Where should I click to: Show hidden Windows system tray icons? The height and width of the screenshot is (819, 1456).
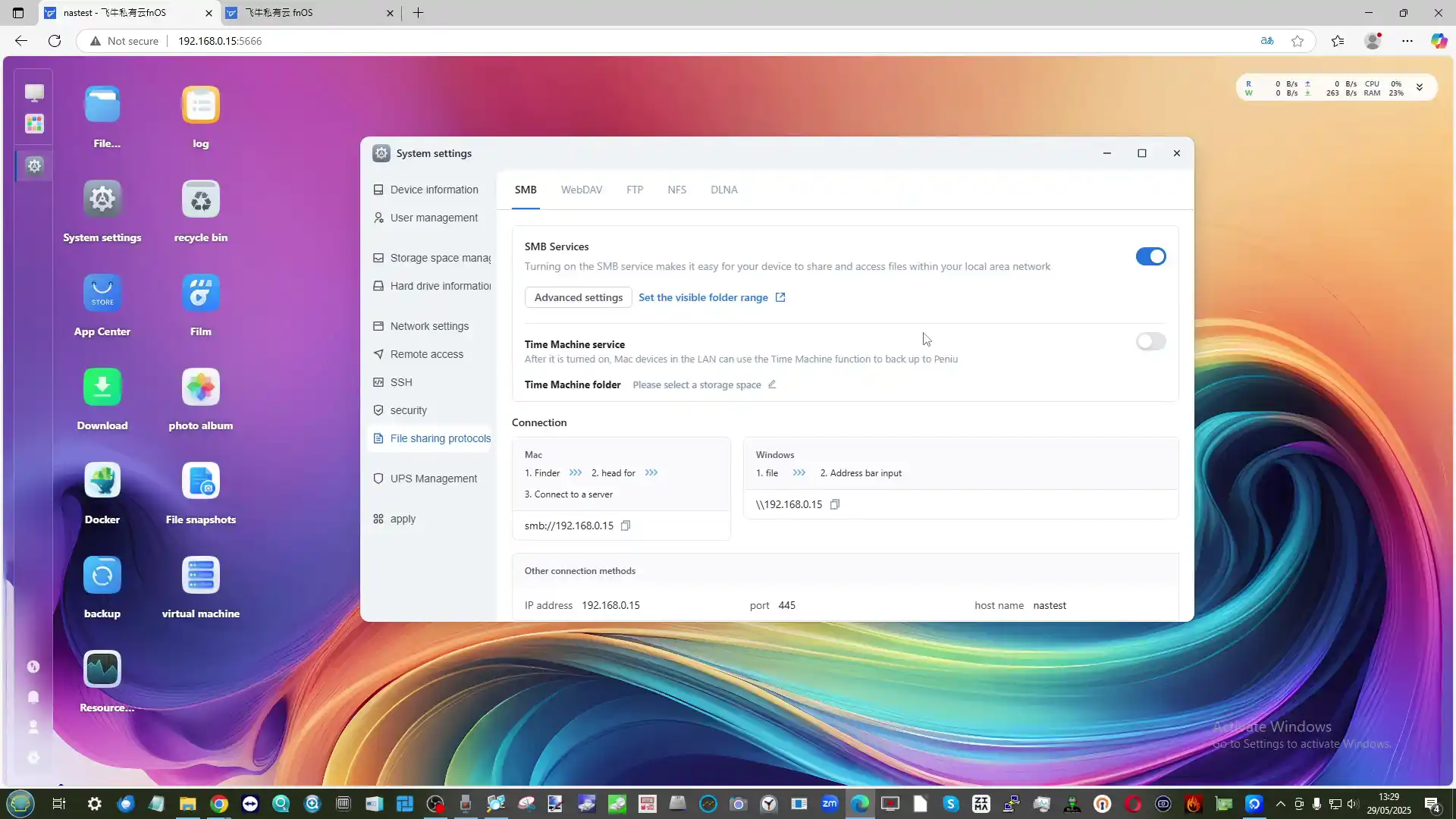point(1281,804)
